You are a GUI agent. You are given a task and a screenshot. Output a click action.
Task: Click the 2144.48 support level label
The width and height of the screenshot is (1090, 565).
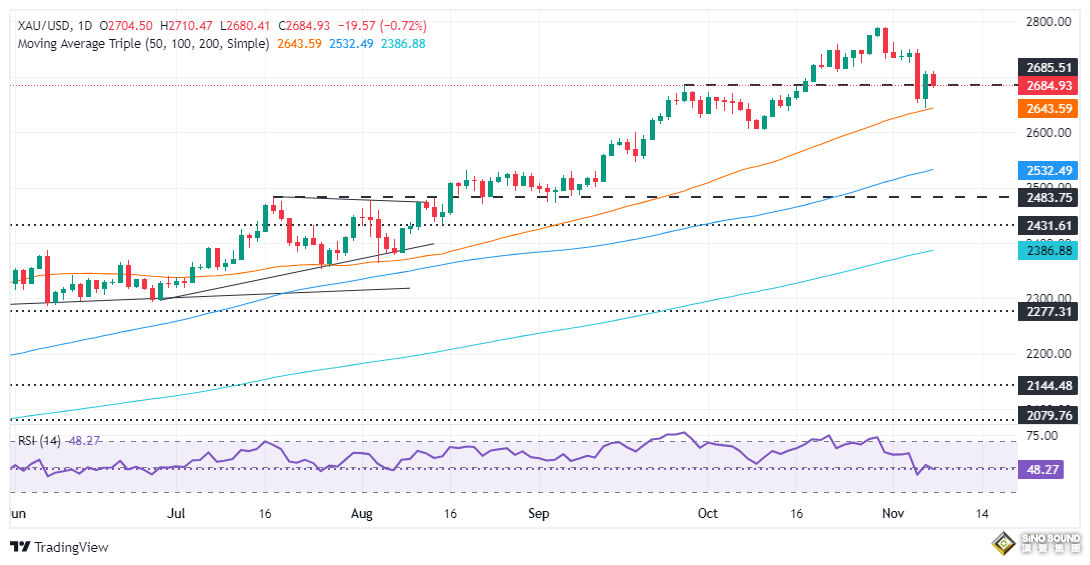click(x=1047, y=385)
